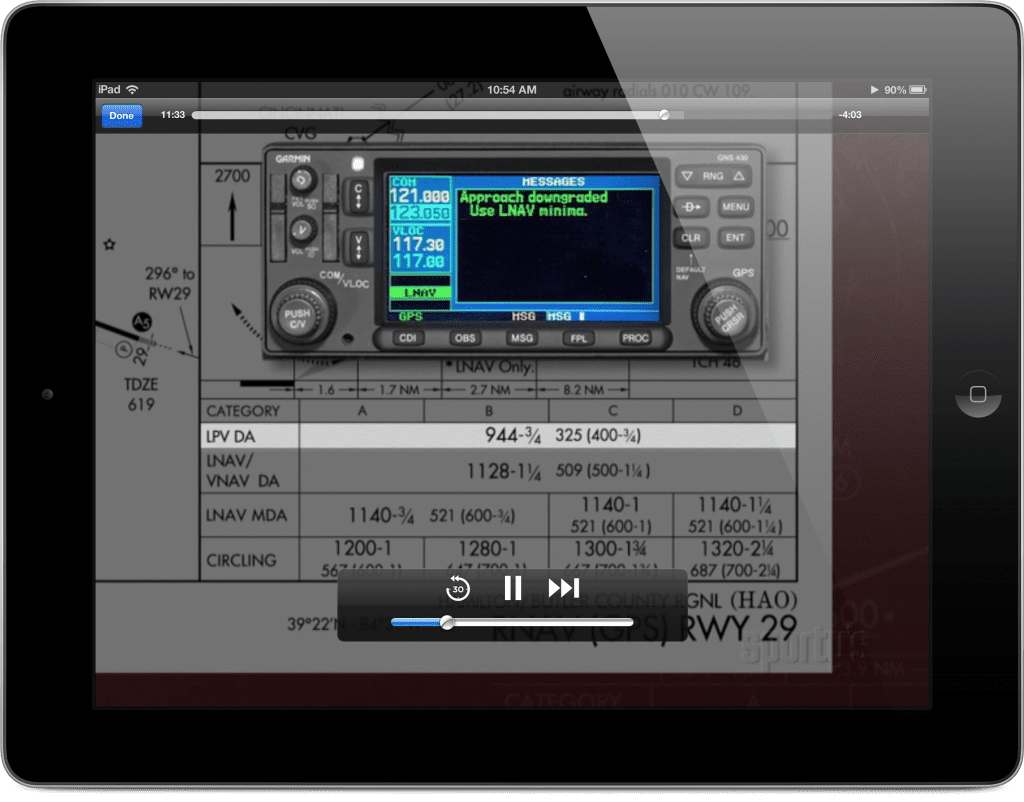Click the ENT button on the Garmin

coord(735,238)
